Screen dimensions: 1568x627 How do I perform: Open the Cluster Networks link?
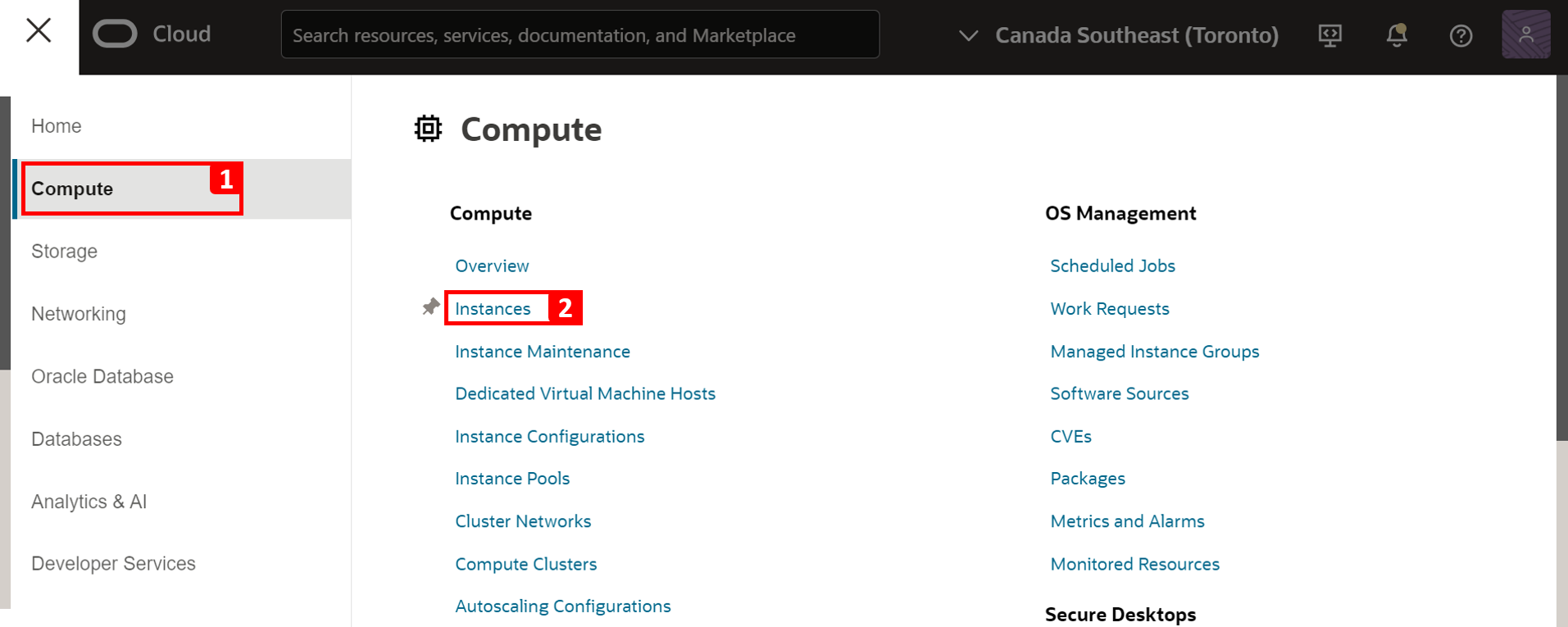pos(523,521)
